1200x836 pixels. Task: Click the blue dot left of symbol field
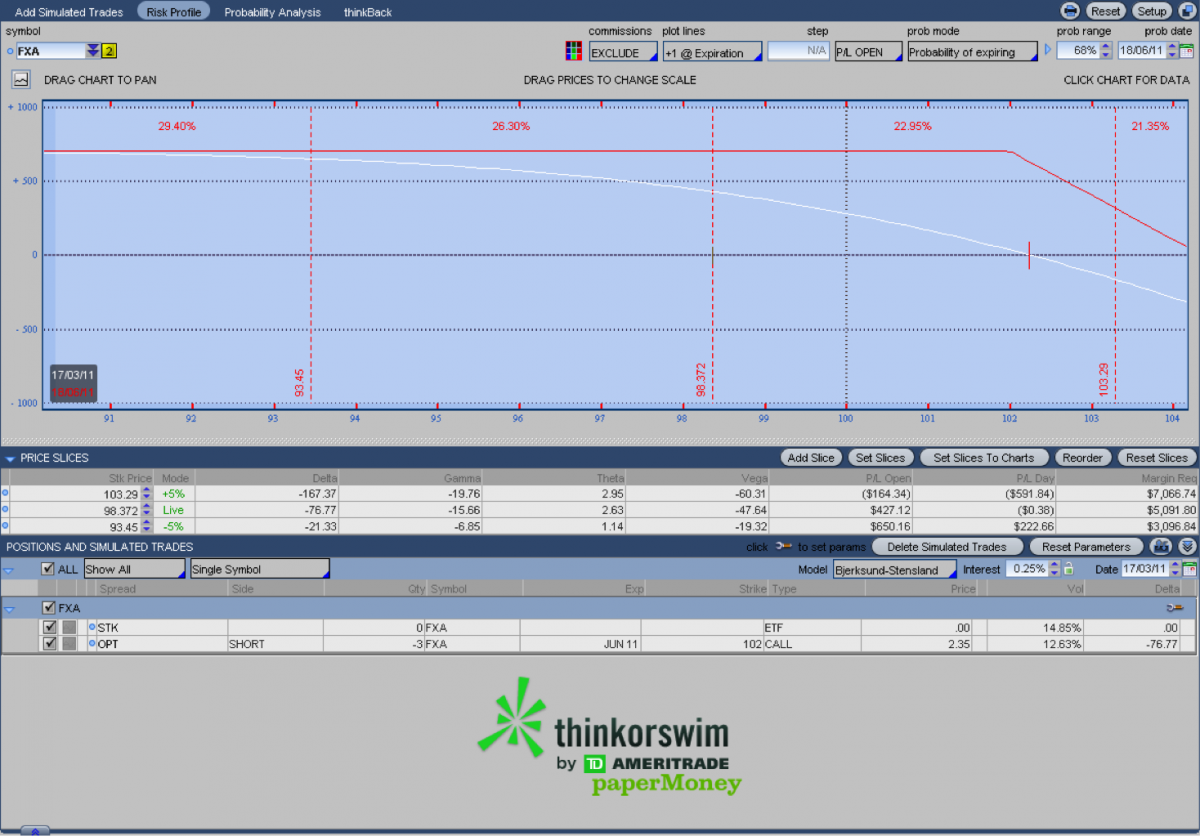pyautogui.click(x=10, y=51)
